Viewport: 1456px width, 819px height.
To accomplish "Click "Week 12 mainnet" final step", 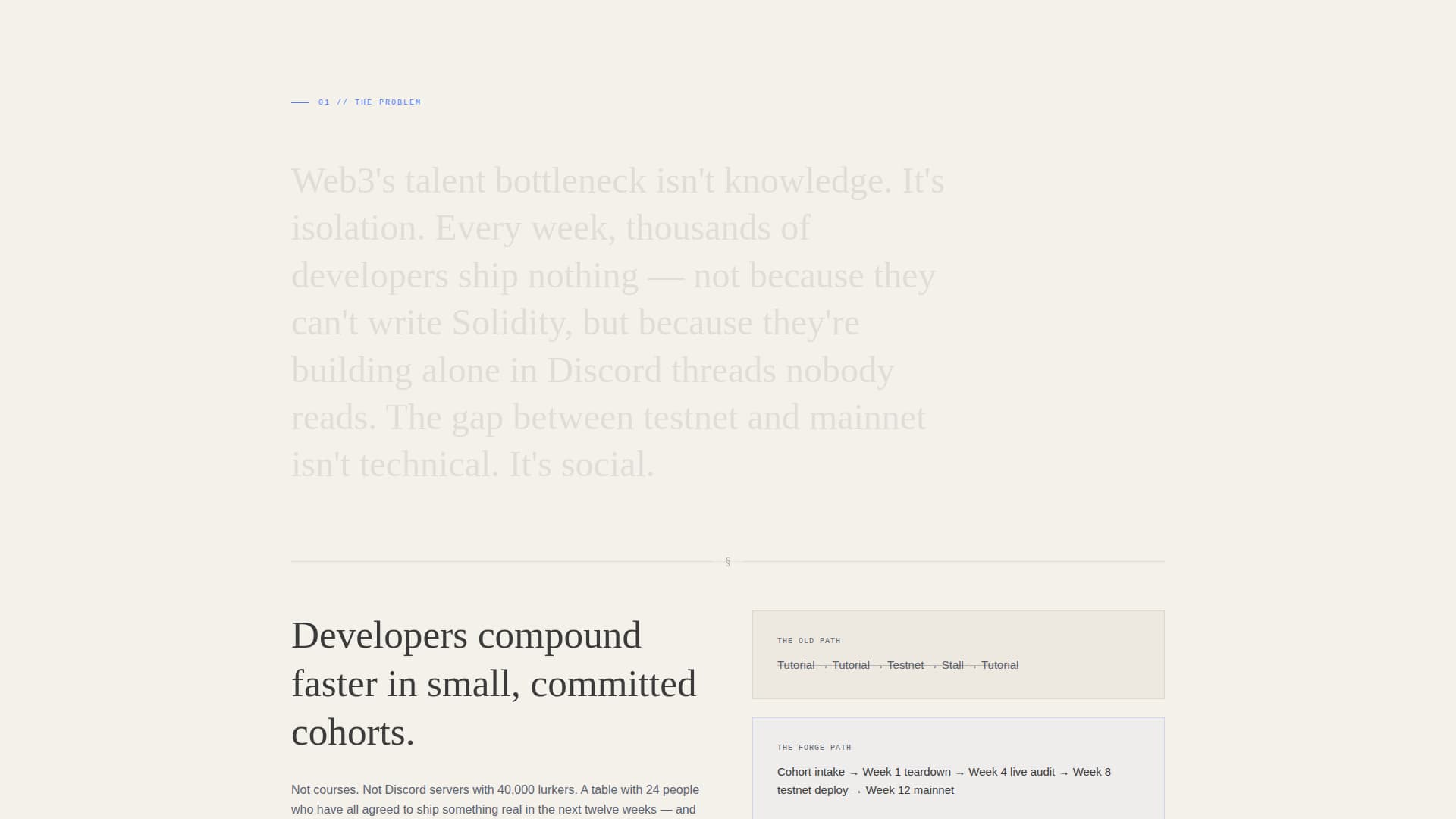I will 910,790.
